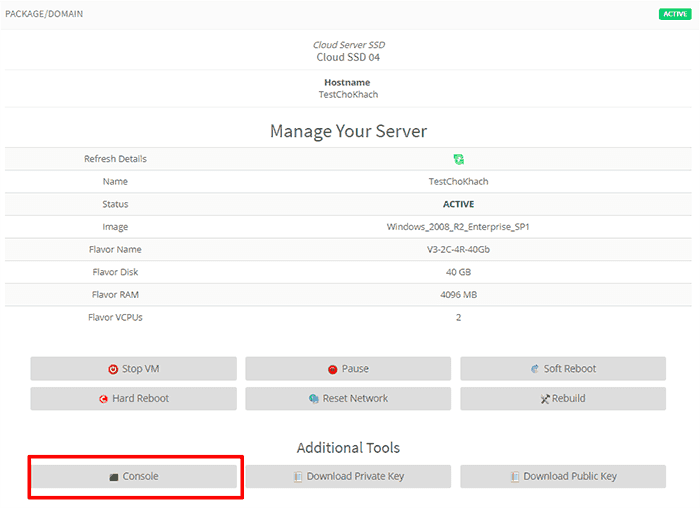
Task: Click the terminal icon on Console
Action: [x=114, y=477]
